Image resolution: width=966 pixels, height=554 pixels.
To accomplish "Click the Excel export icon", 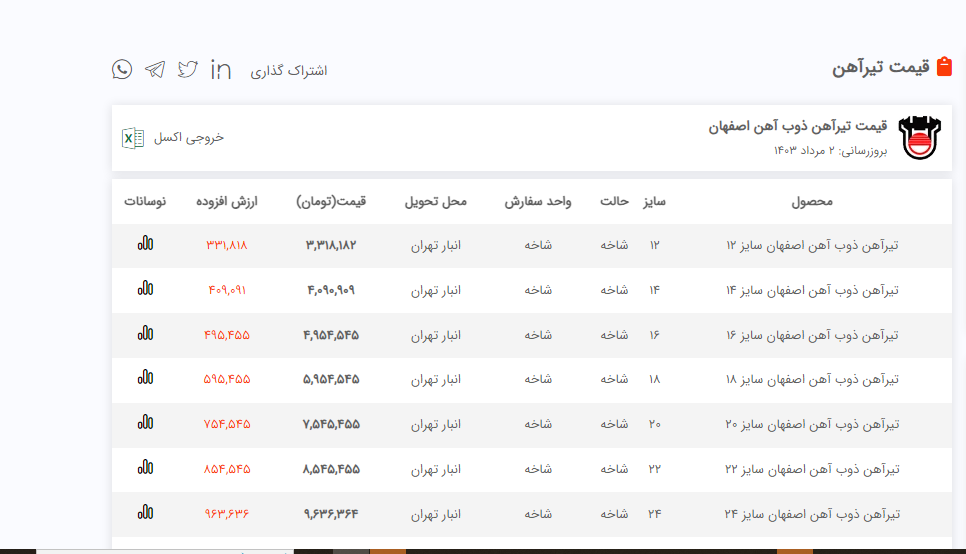I will click(133, 138).
